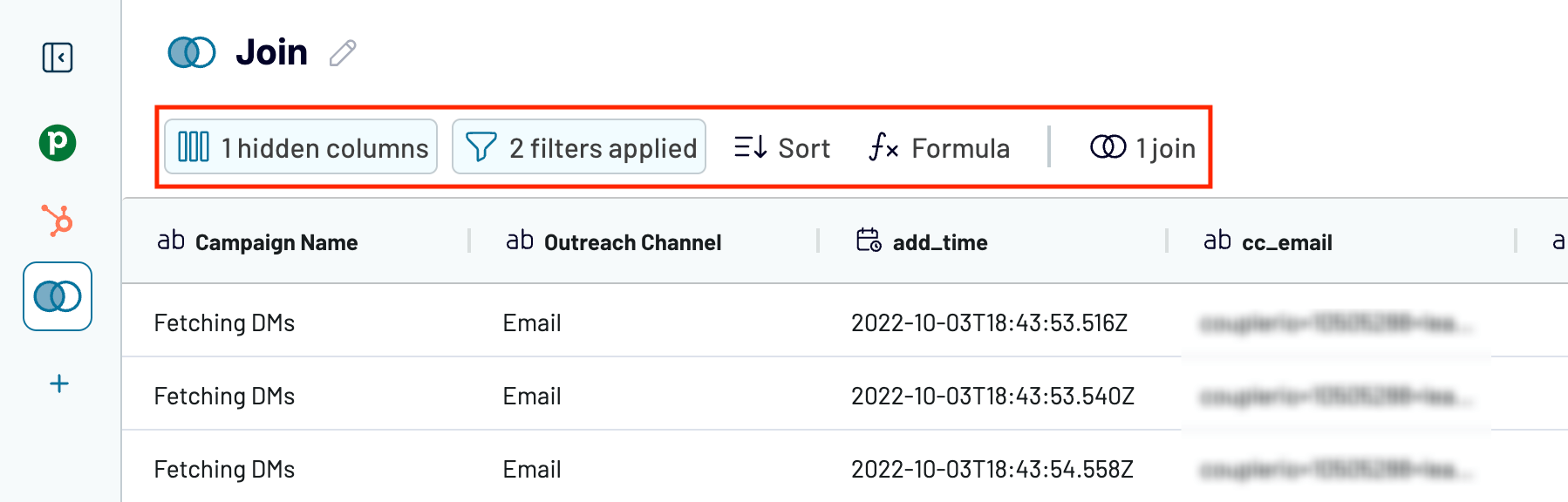Open the 2 filters applied panel
Screen dimensions: 1568x502
pos(579,146)
